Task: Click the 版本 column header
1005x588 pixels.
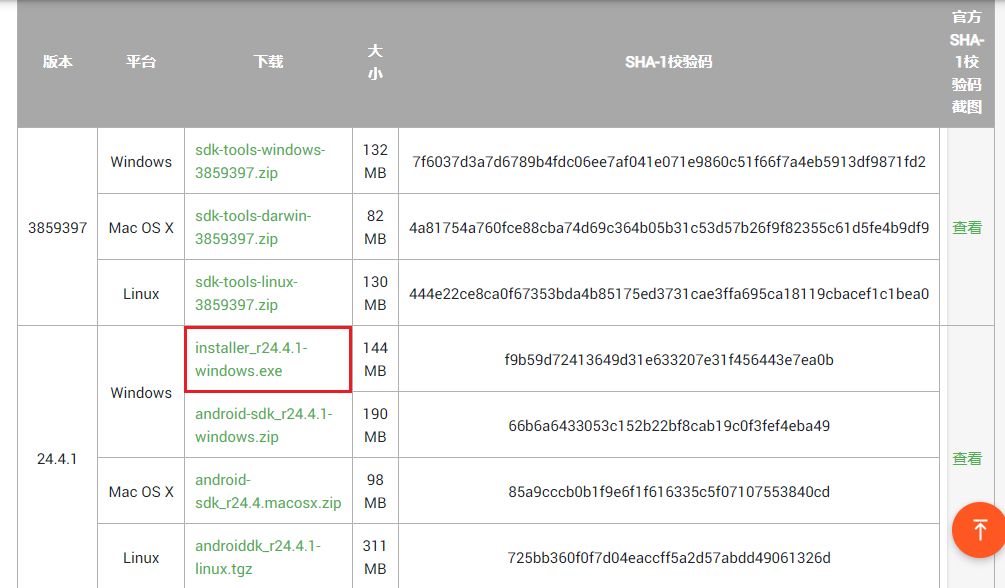Action: [x=58, y=62]
